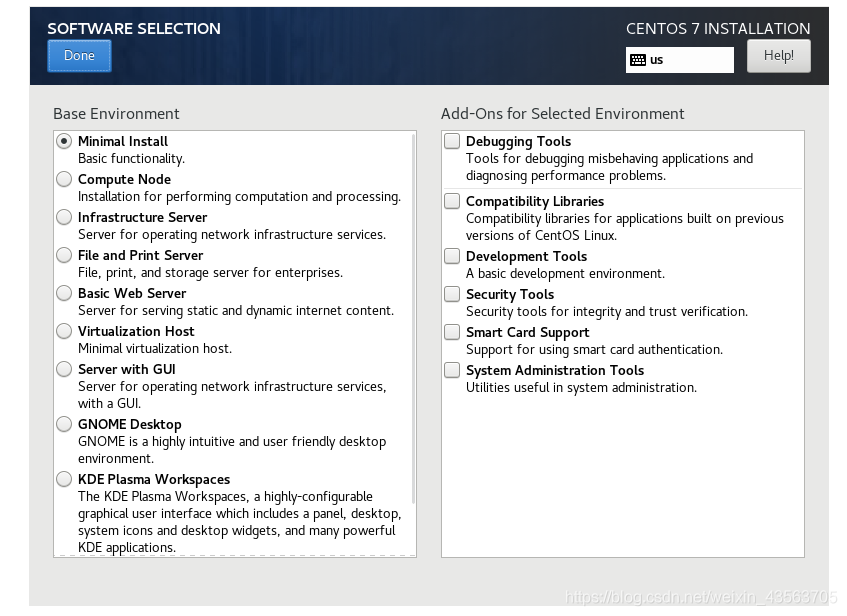Click 'File, print, and storage server for enterprises.'
This screenshot has width=847, height=616.
tap(210, 272)
